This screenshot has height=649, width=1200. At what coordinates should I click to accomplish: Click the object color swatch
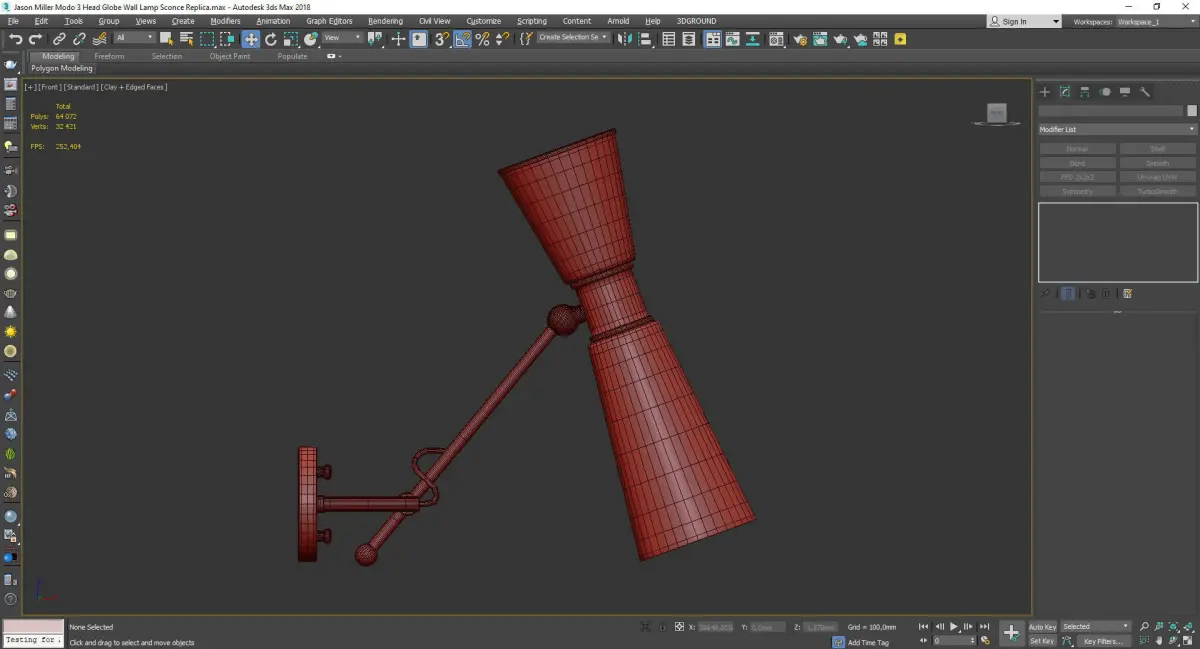1191,111
